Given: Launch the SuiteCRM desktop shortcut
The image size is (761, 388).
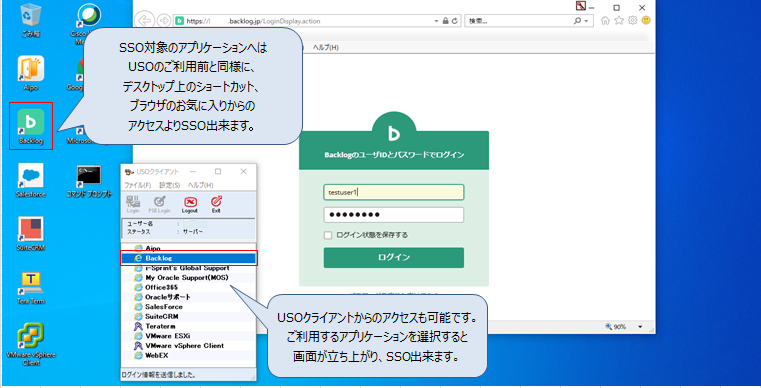Looking at the screenshot, I should [31, 234].
